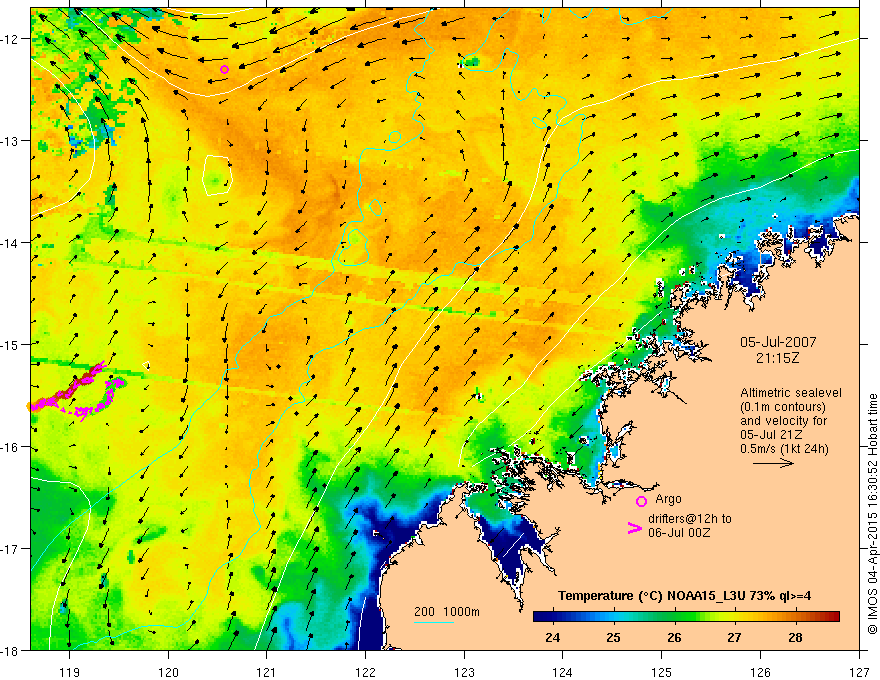Click the latitude axis label -16
This screenshot has width=880, height=680.
click(11, 447)
